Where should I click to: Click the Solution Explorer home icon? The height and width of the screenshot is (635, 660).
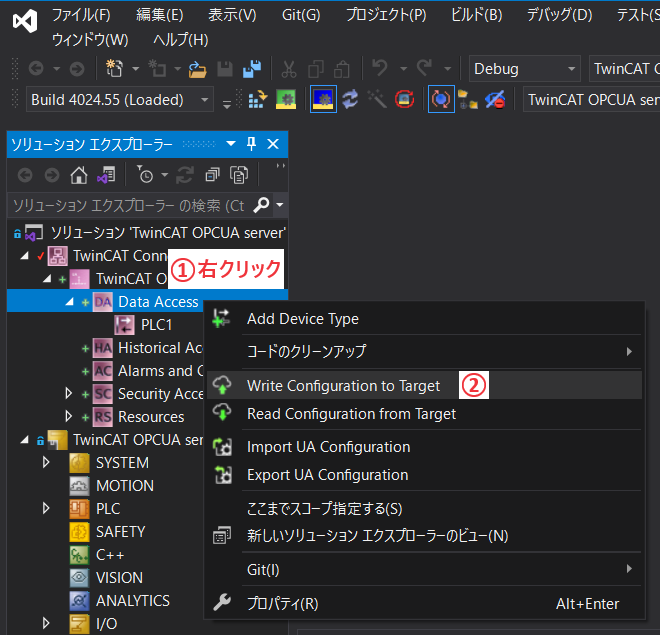coord(79,175)
